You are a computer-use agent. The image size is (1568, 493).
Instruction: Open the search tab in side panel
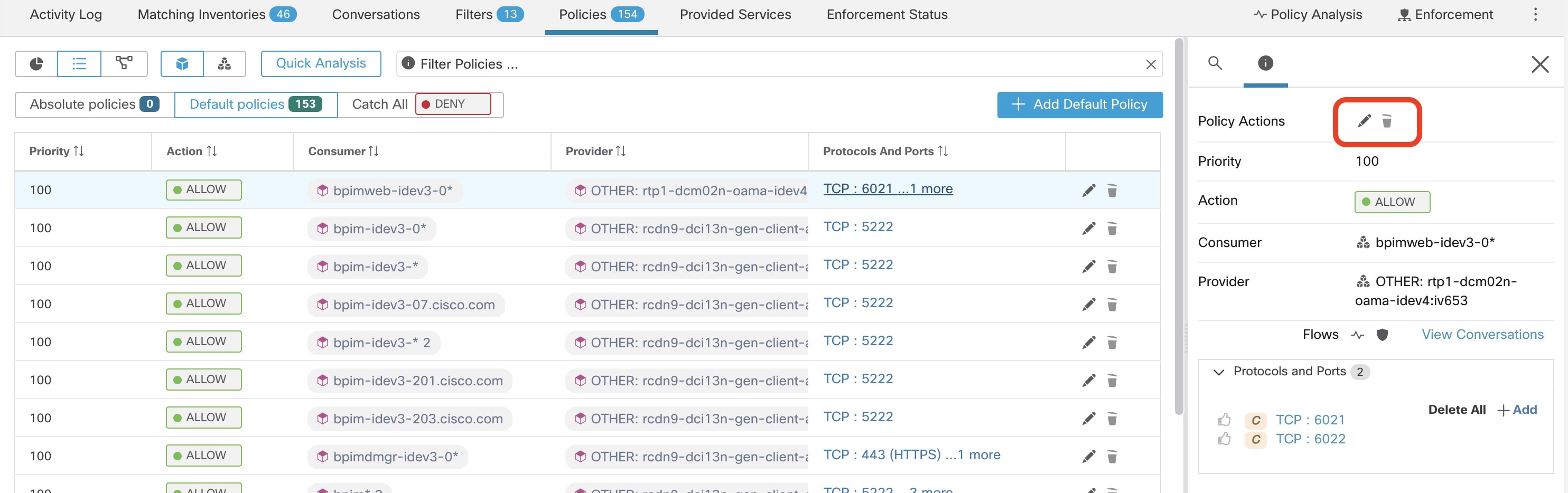pyautogui.click(x=1215, y=63)
